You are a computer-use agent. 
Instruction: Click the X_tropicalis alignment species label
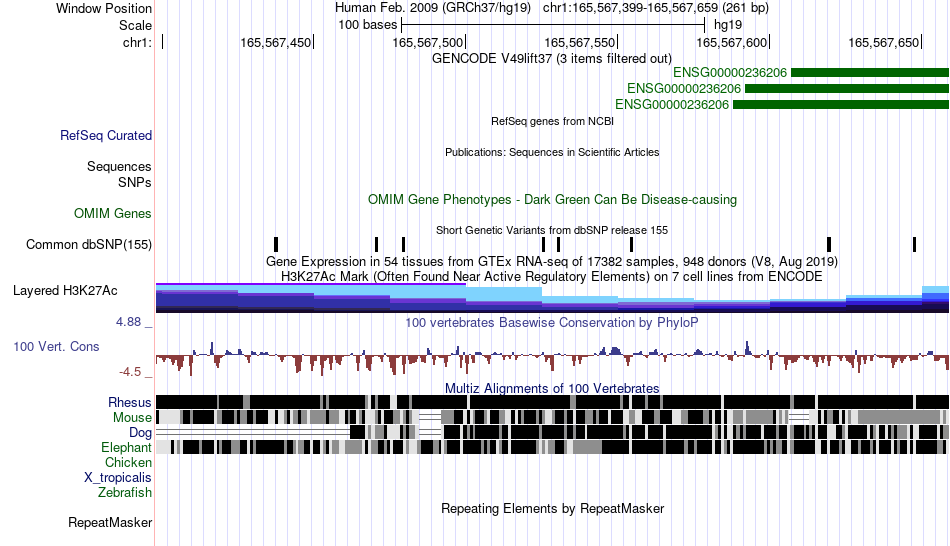point(117,478)
